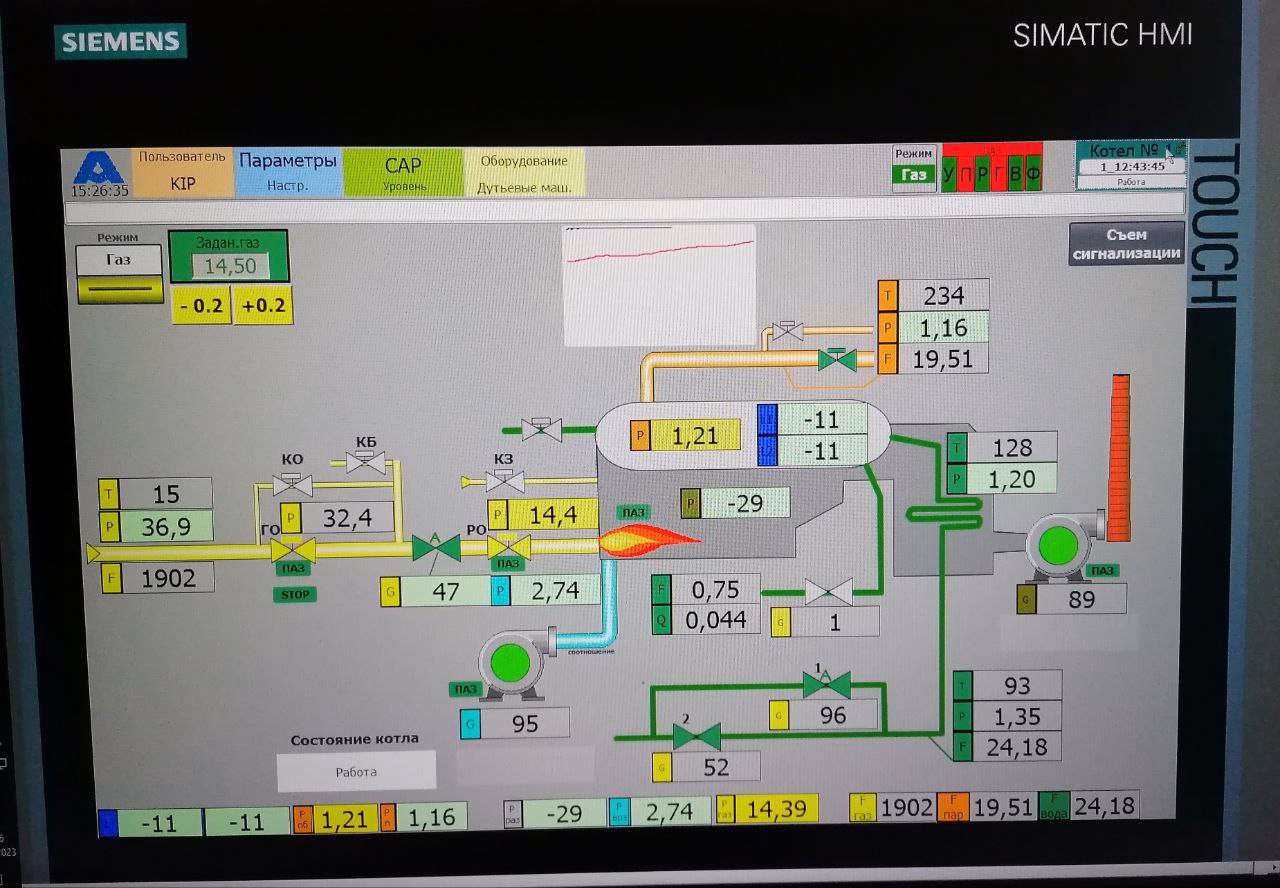Click the blower fan below the burner
Image resolution: width=1280 pixels, height=888 pixels.
click(x=510, y=662)
